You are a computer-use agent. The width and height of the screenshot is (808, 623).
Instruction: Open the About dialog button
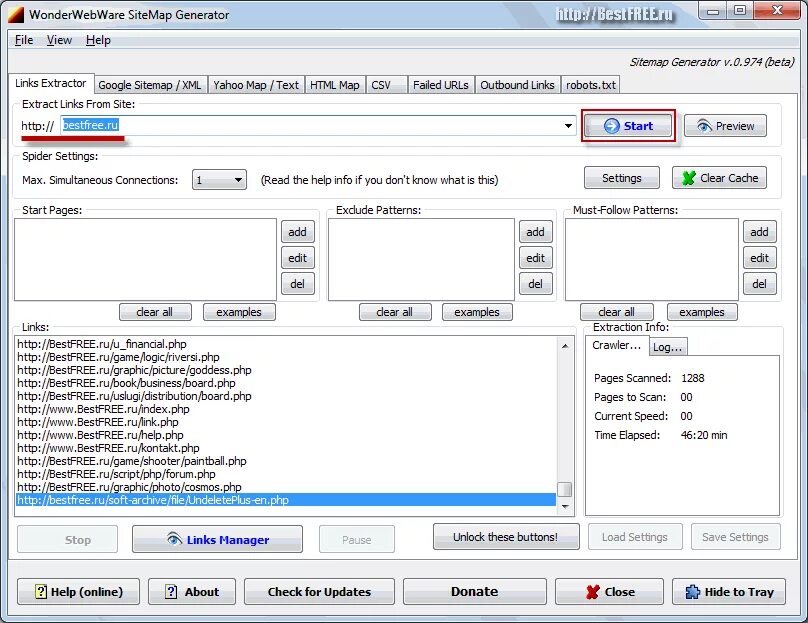tap(192, 592)
